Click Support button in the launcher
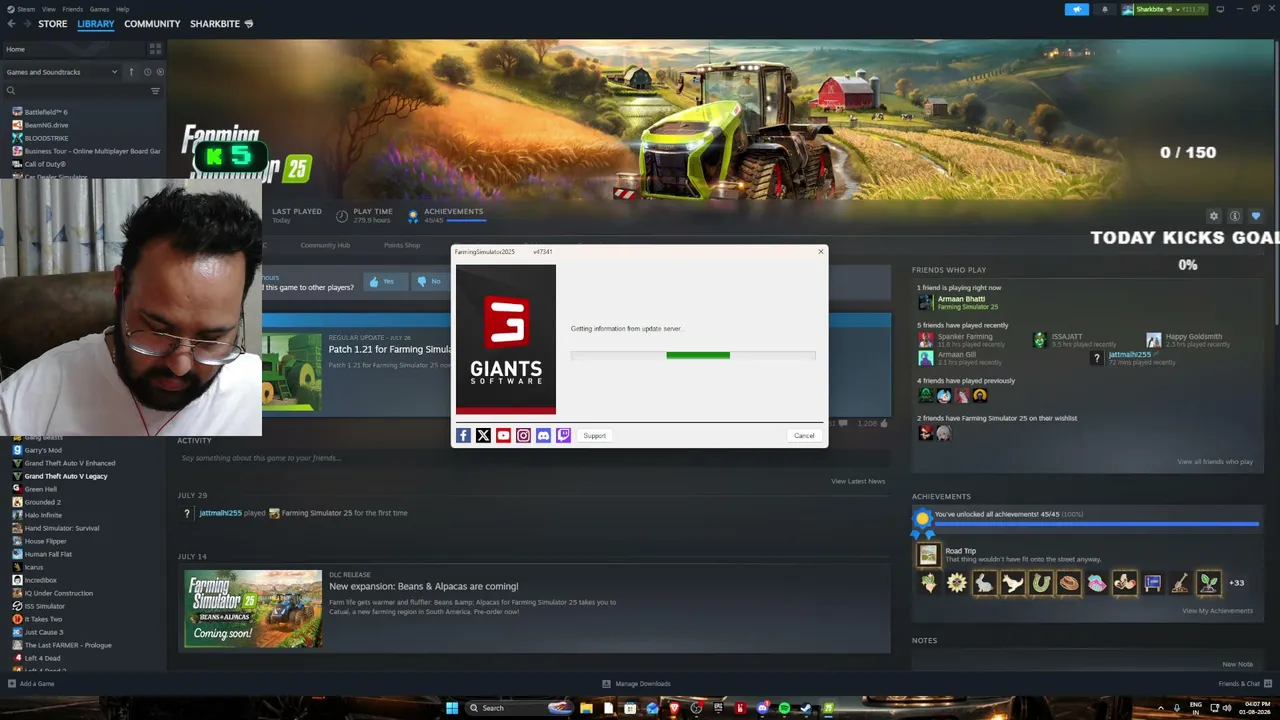This screenshot has height=720, width=1280. 595,436
